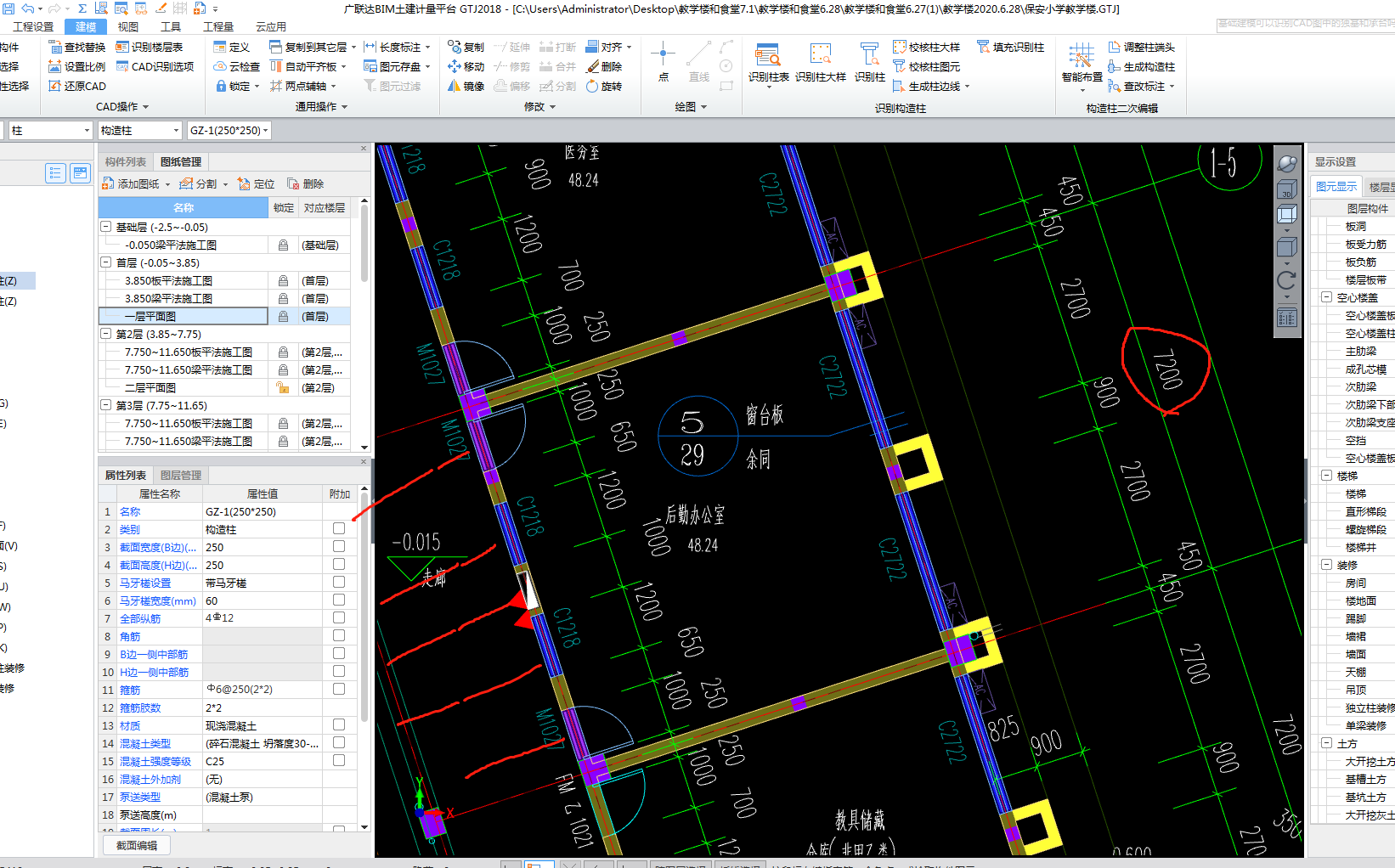Click 调整柱端头 tool
Image resolution: width=1395 pixels, height=868 pixels.
click(1141, 47)
